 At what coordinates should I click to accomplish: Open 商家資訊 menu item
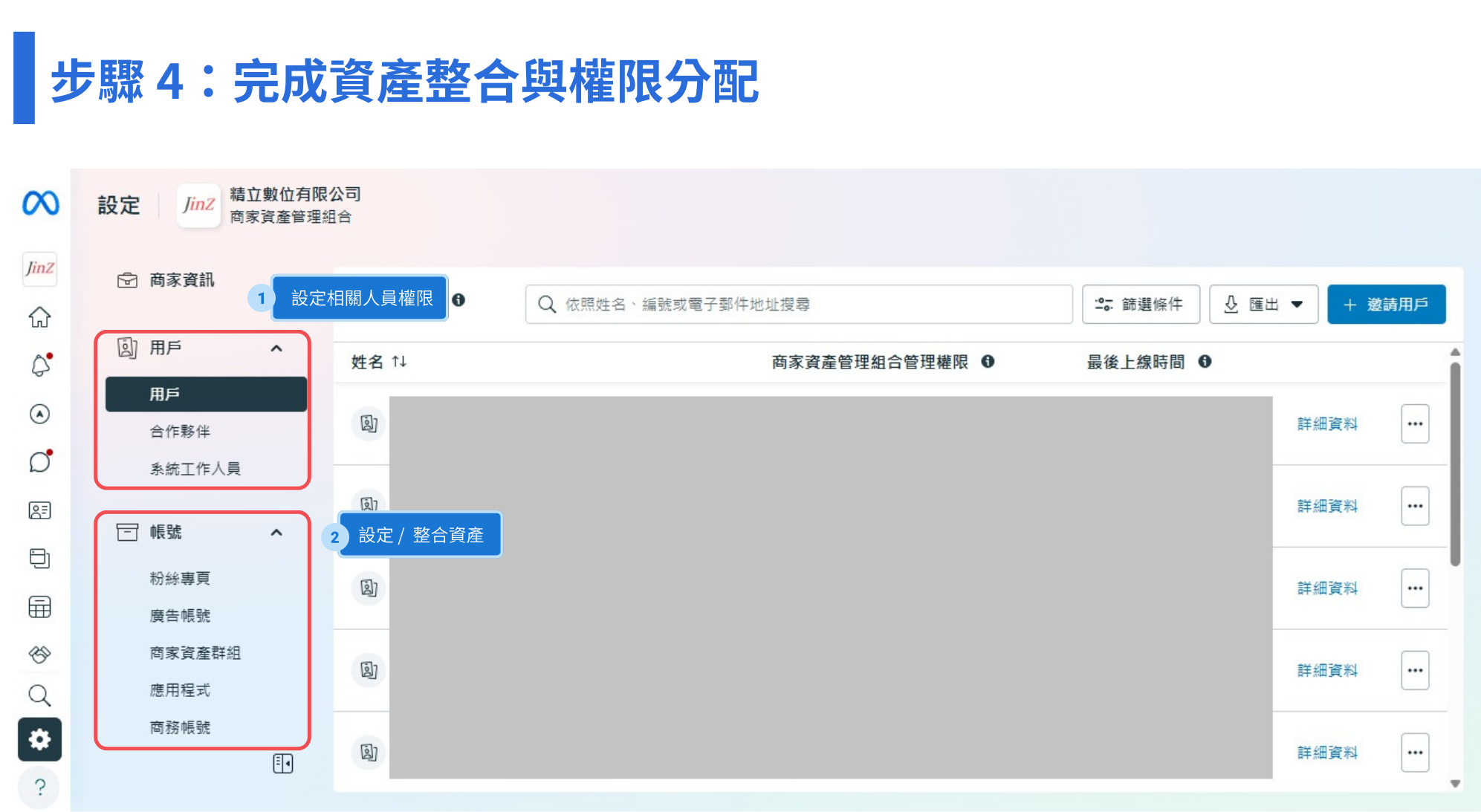click(x=181, y=280)
